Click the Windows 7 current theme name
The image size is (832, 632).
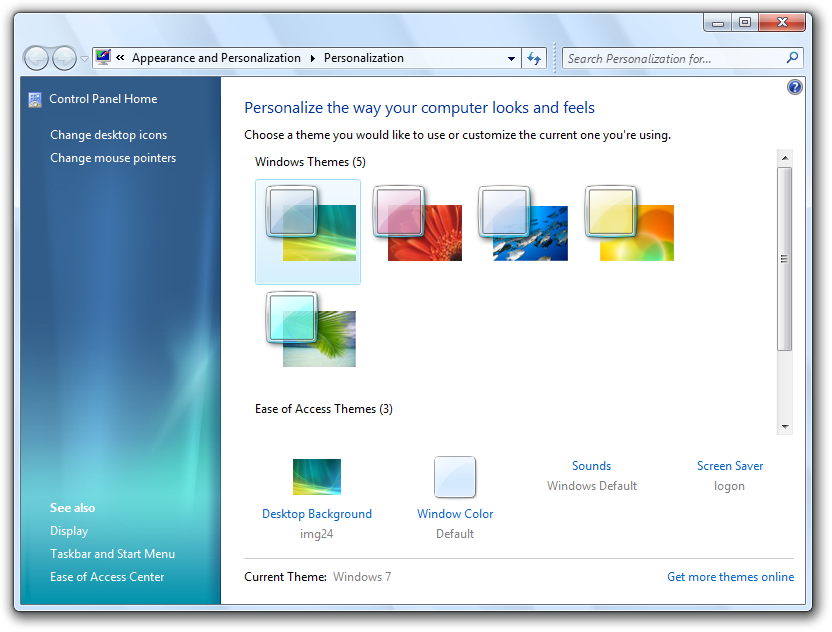pyautogui.click(x=362, y=577)
